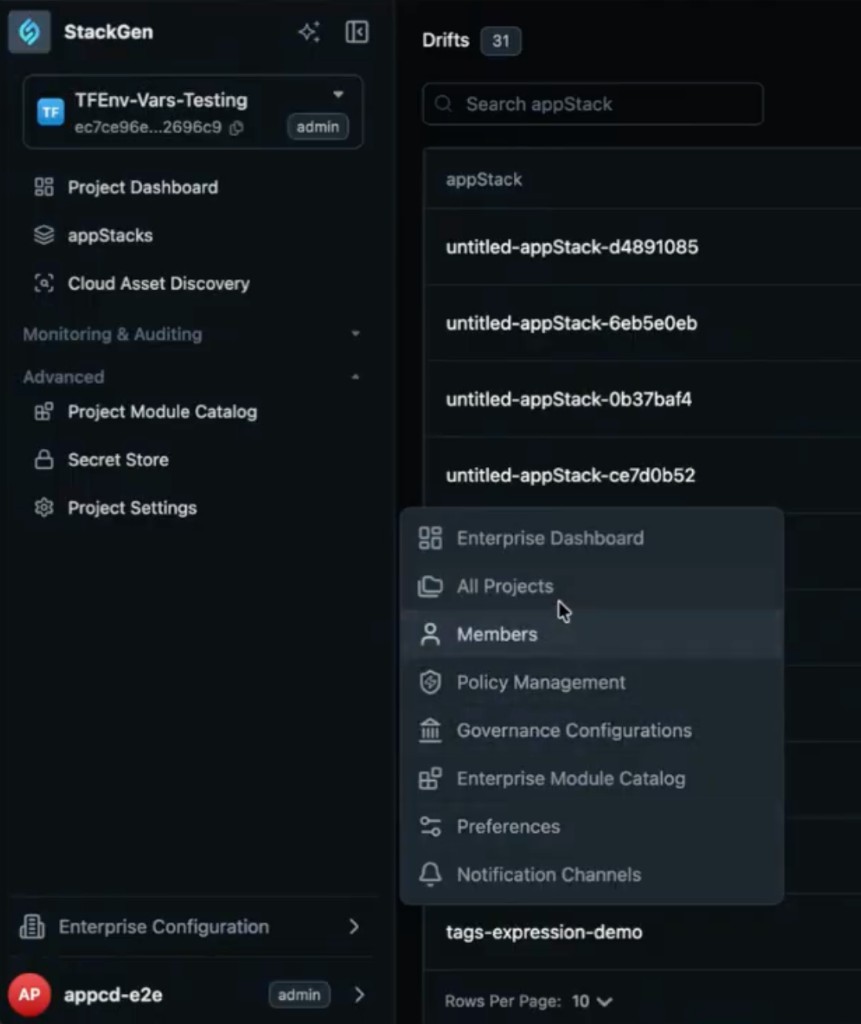Image resolution: width=861 pixels, height=1024 pixels.
Task: Click the Drifts page heading
Action: pyautogui.click(x=446, y=40)
